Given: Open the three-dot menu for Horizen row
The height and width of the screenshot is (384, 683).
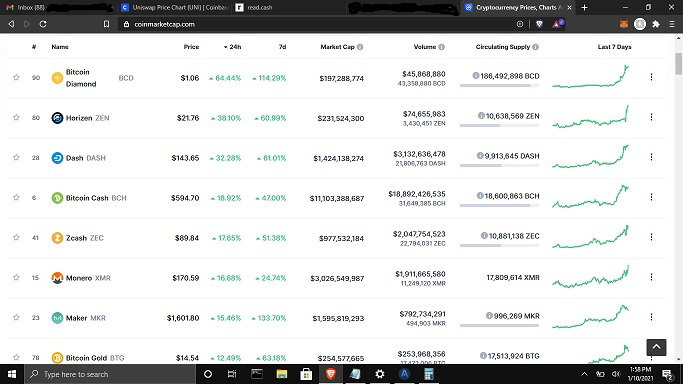Looking at the screenshot, I should (651, 117).
